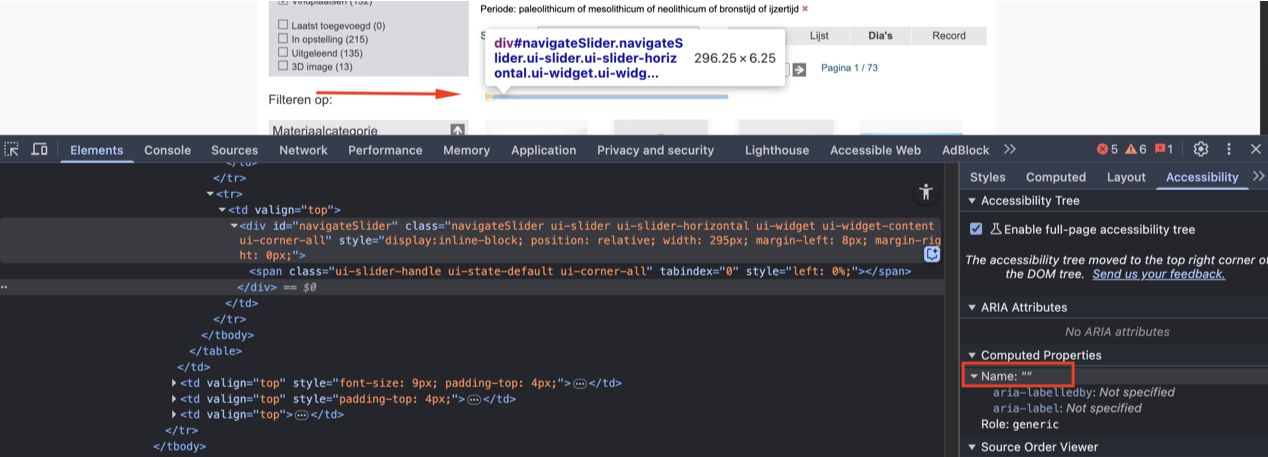Image resolution: width=1268 pixels, height=457 pixels.
Task: Check the 'In opstelling (215)' filter
Action: pyautogui.click(x=283, y=39)
